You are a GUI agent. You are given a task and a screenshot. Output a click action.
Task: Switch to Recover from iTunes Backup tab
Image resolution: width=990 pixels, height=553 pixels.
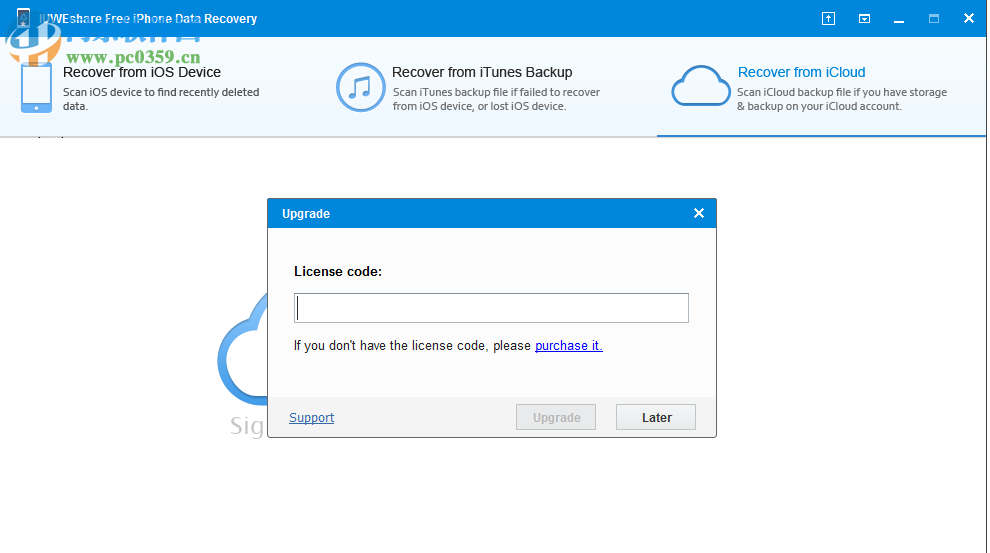click(482, 72)
